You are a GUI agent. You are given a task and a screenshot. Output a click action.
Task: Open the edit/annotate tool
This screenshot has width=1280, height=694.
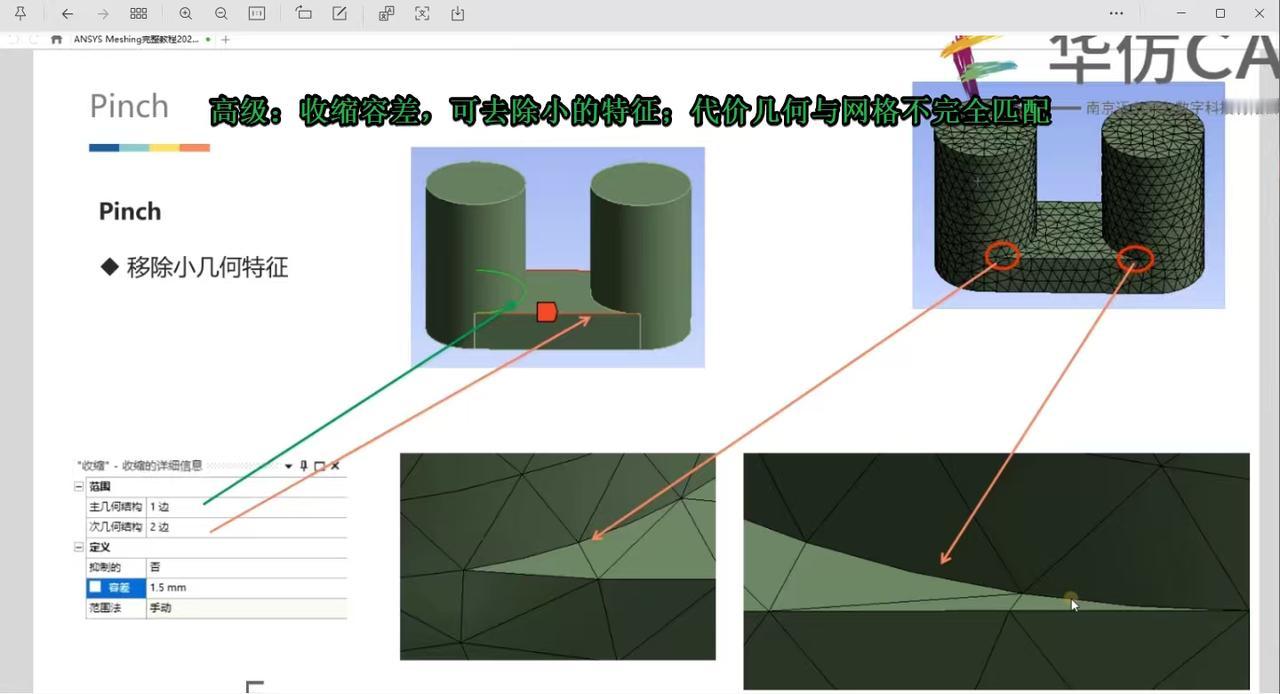pyautogui.click(x=340, y=13)
